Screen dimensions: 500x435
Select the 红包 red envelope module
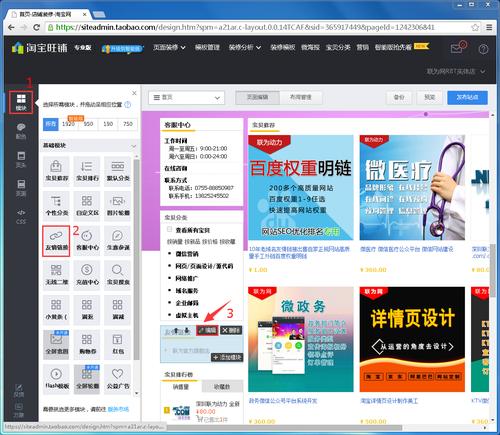[118, 344]
